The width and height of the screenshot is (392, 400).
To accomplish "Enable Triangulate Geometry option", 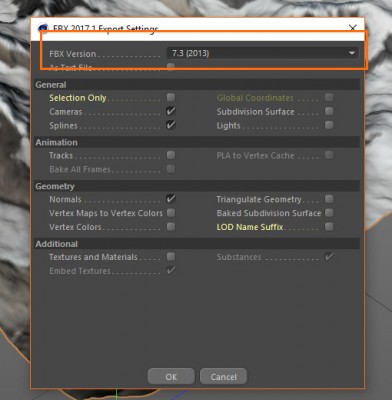I will (329, 199).
